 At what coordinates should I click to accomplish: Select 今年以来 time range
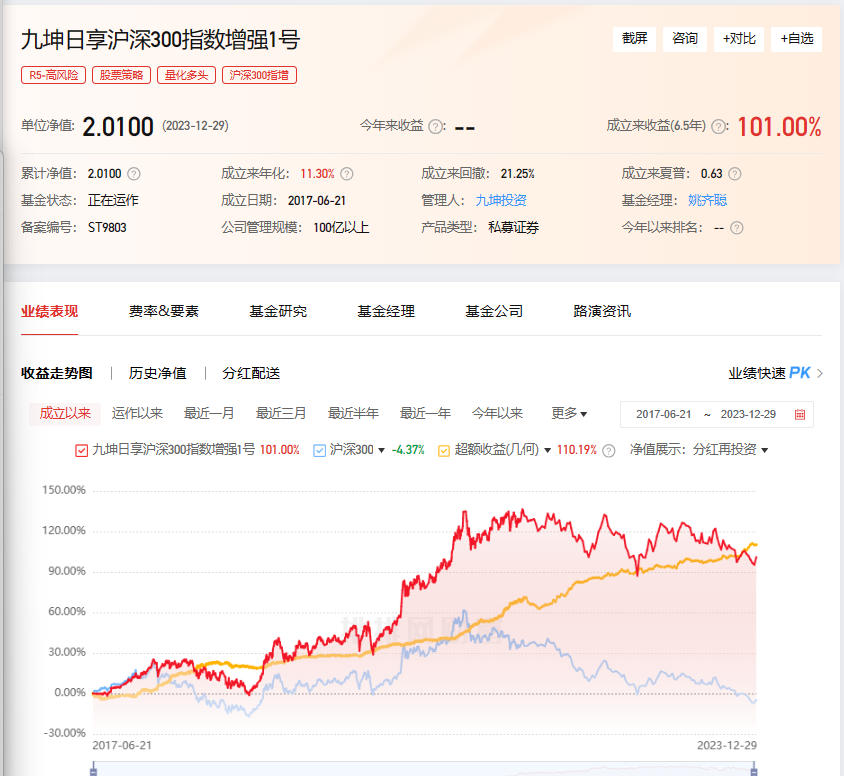pos(497,413)
